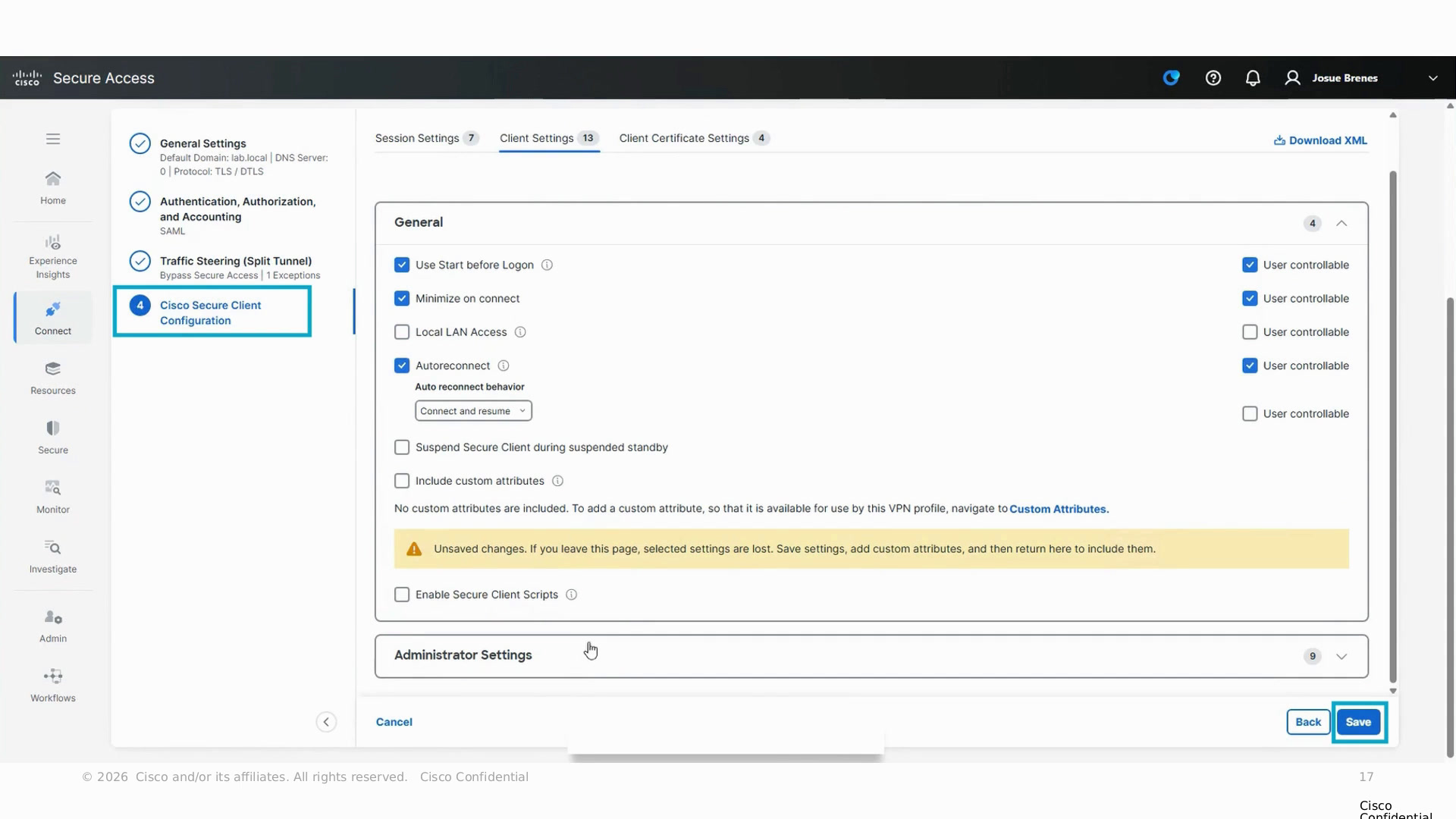
Task: Show info for Enable Secure Client Scripts
Action: [x=572, y=595]
